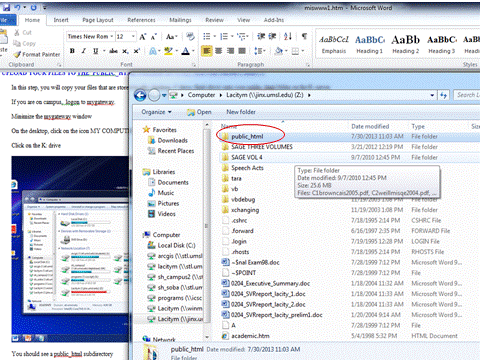The height and width of the screenshot is (360, 480).
Task: Select the Speech Acts folder
Action: (247, 168)
